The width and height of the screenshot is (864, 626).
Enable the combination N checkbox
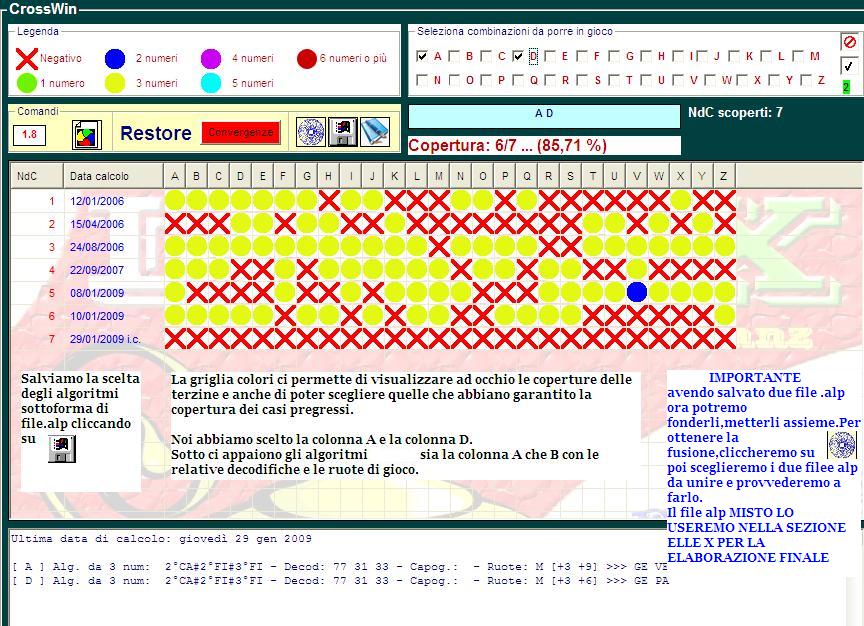[422, 80]
